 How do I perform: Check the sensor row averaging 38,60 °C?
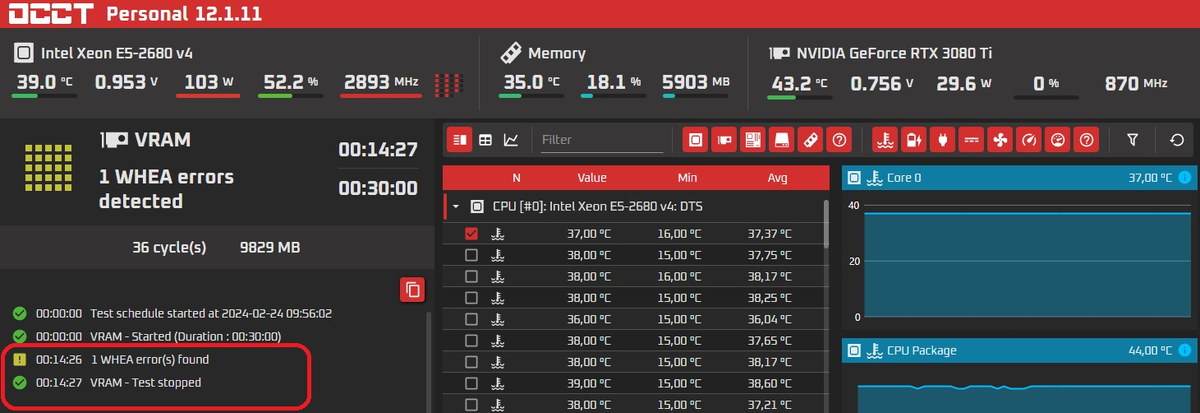(472, 383)
